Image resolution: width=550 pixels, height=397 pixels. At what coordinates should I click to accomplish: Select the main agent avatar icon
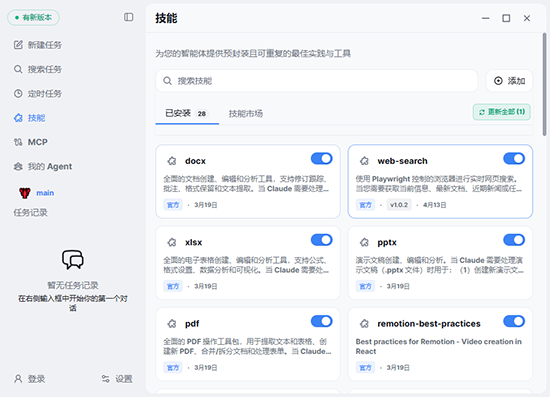tap(25, 193)
